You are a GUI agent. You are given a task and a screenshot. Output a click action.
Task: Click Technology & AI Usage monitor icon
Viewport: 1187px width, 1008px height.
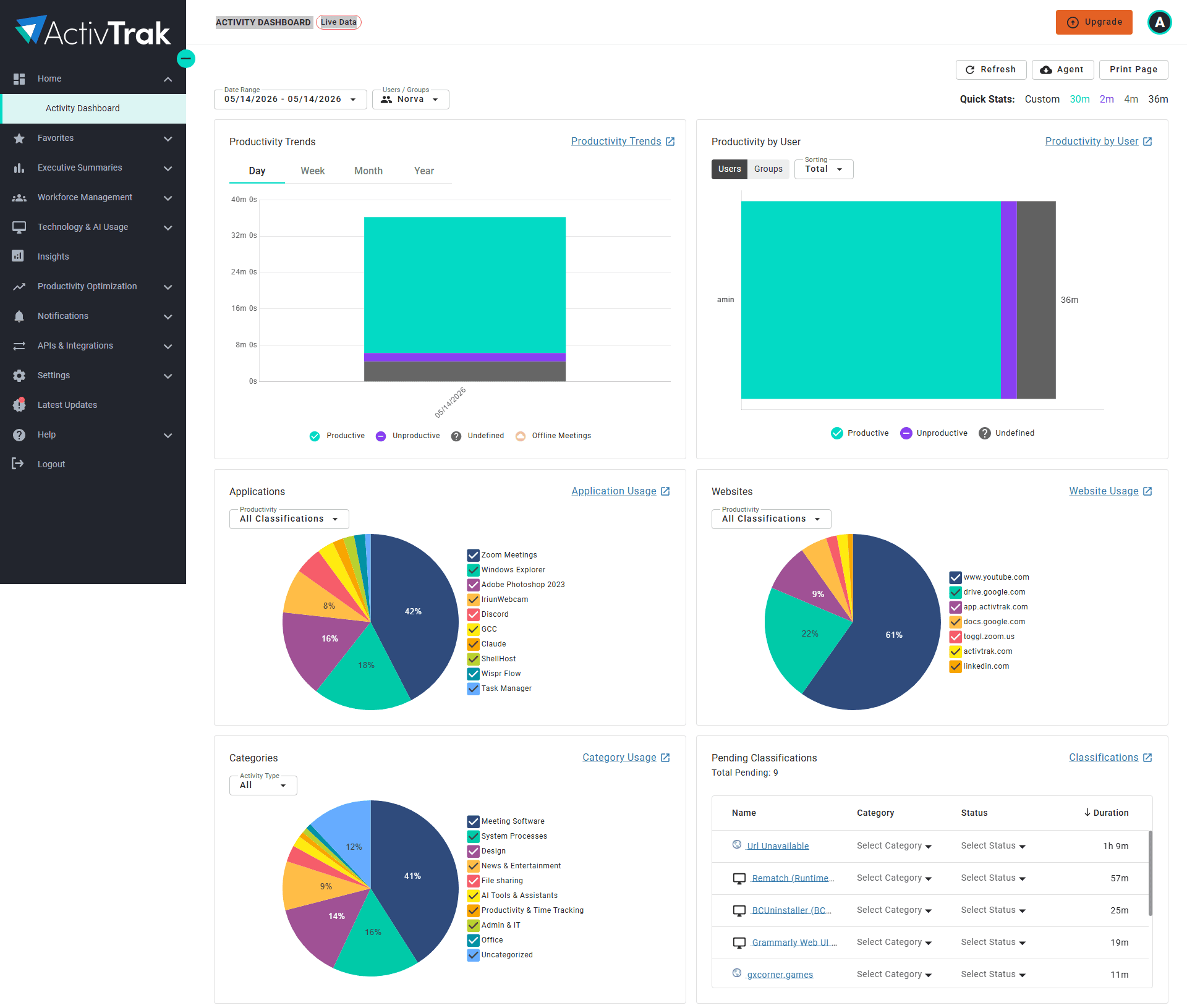click(19, 227)
